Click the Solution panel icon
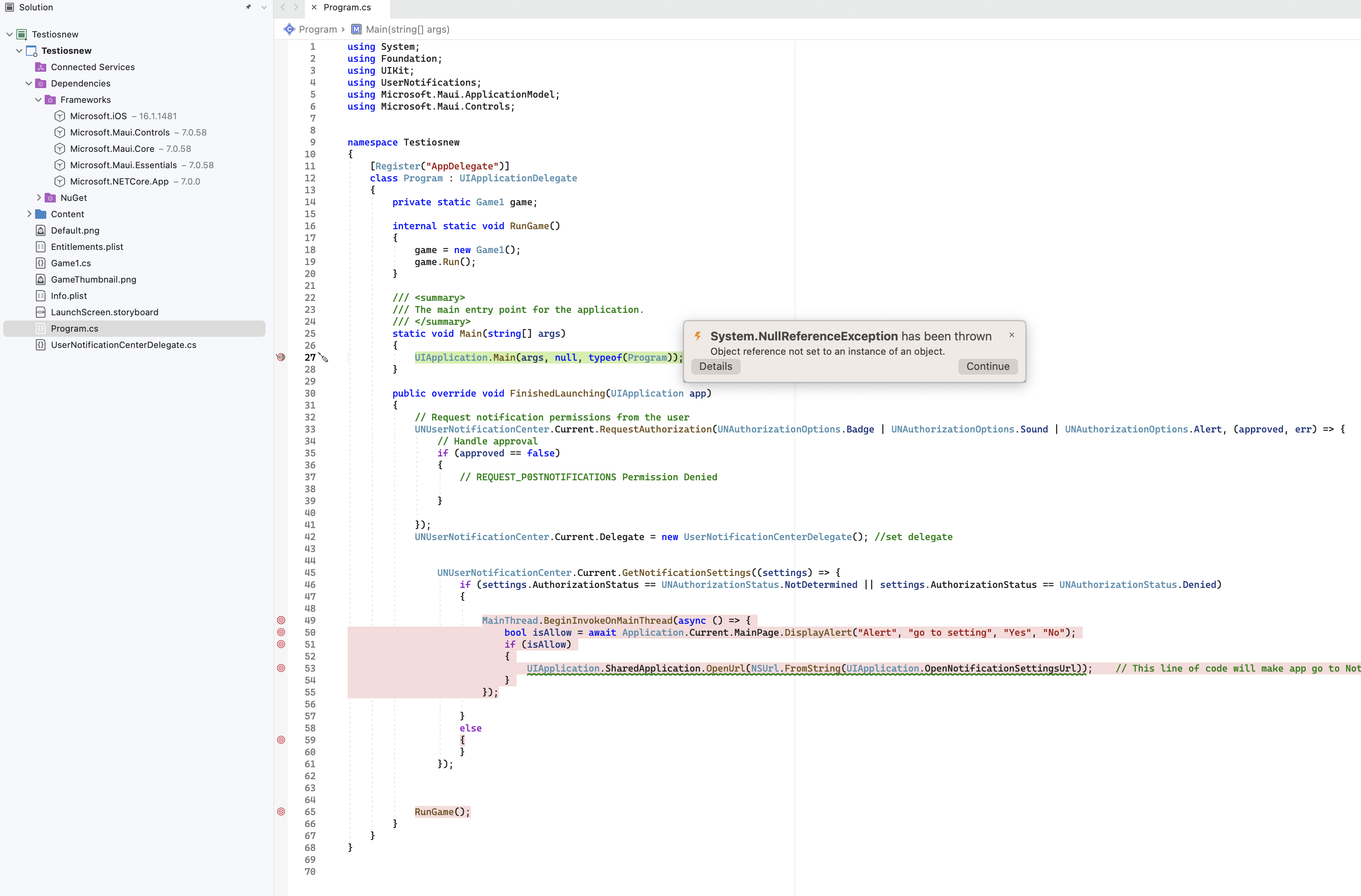 (x=9, y=8)
